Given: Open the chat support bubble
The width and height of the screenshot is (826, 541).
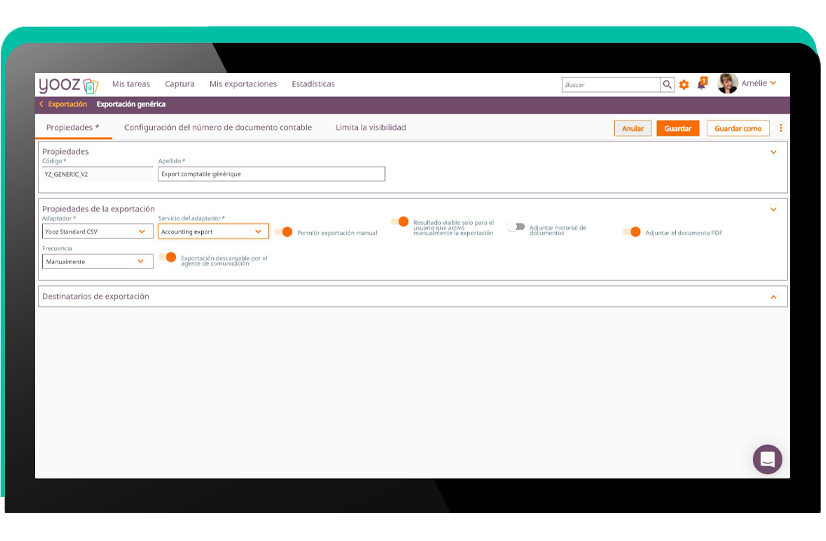Looking at the screenshot, I should click(767, 459).
